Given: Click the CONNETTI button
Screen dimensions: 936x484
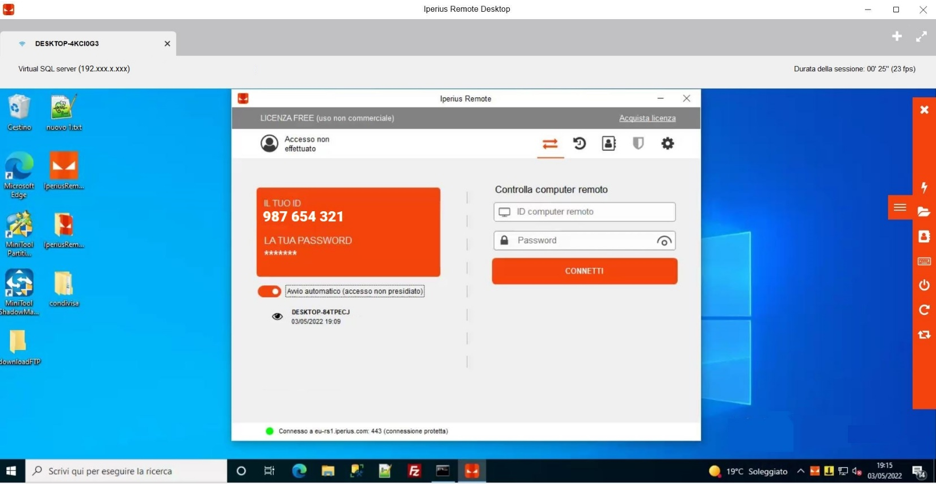Looking at the screenshot, I should pyautogui.click(x=584, y=271).
